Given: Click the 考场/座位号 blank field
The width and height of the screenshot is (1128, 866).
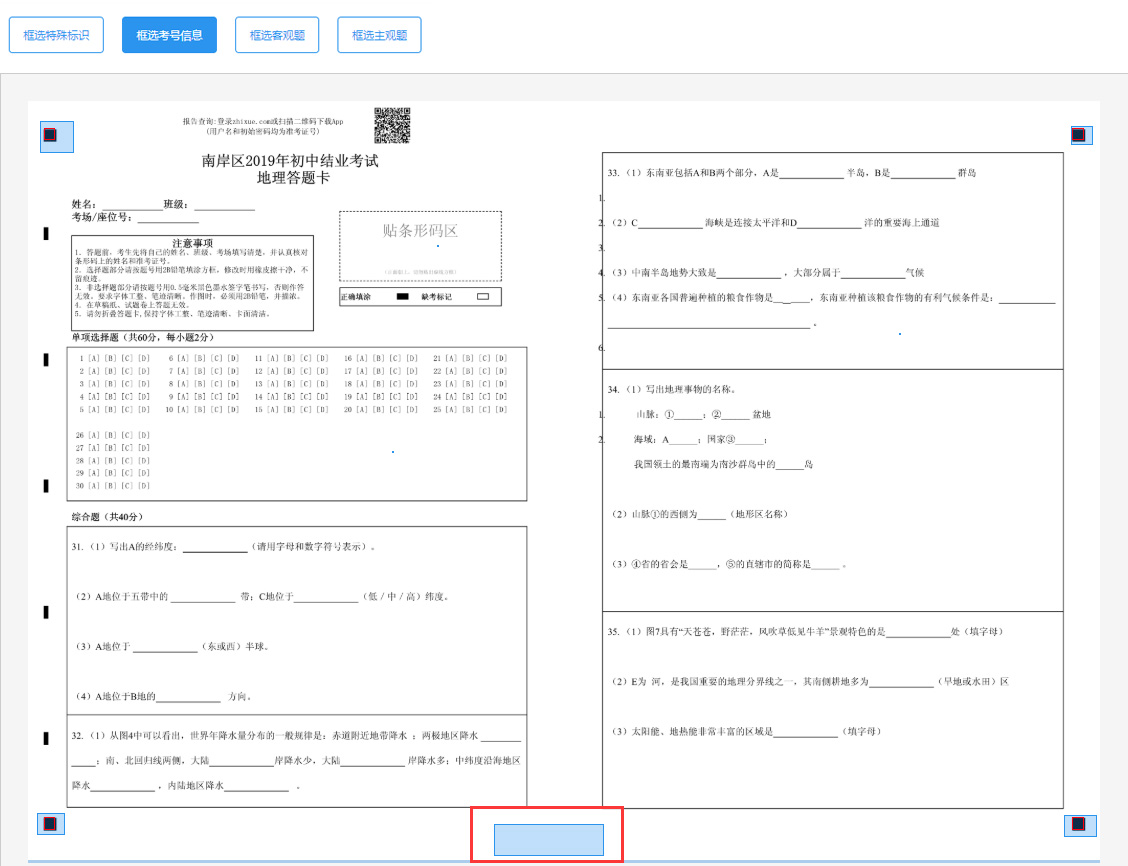Looking at the screenshot, I should (x=167, y=219).
